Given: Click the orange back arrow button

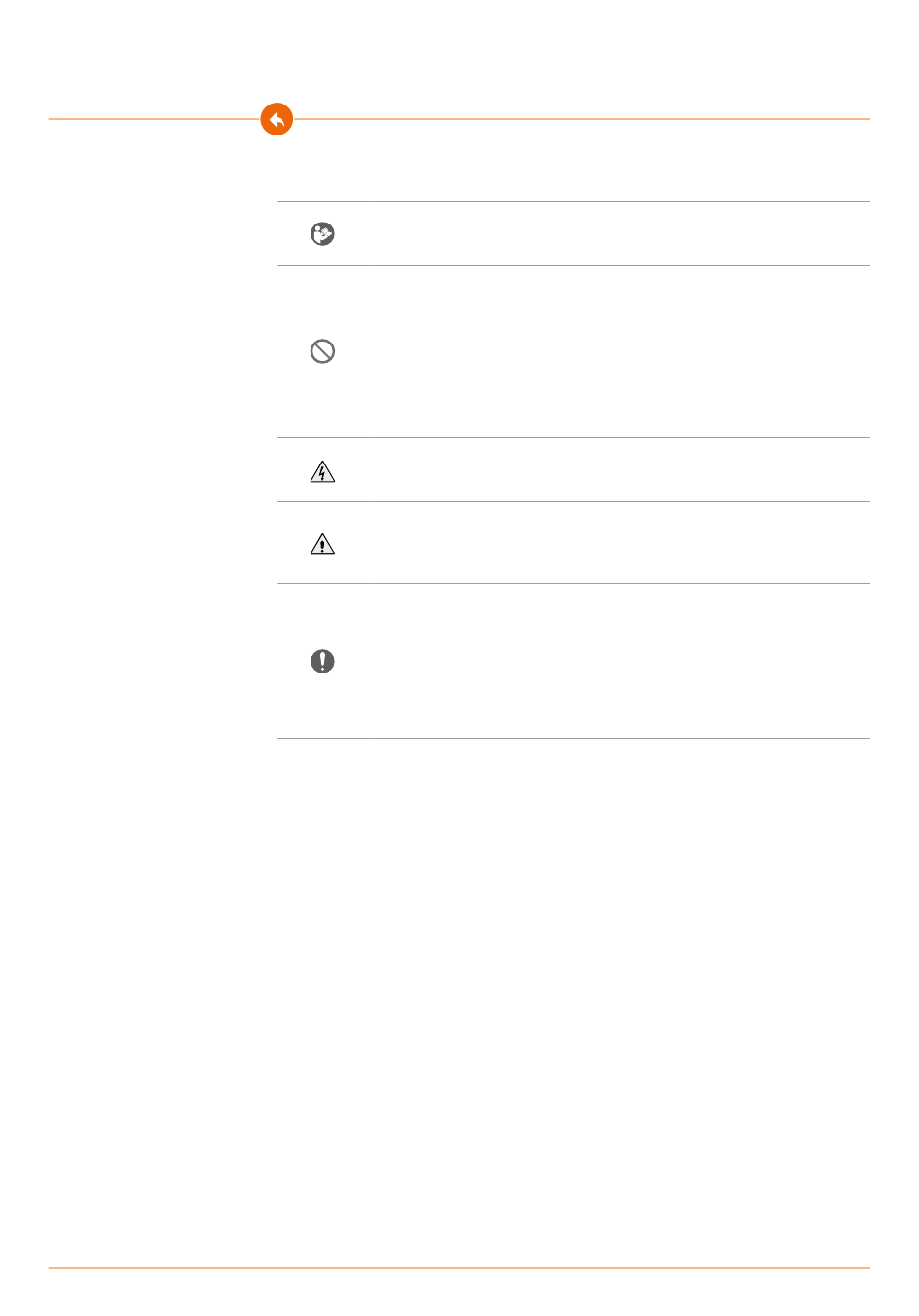Looking at the screenshot, I should click(277, 119).
